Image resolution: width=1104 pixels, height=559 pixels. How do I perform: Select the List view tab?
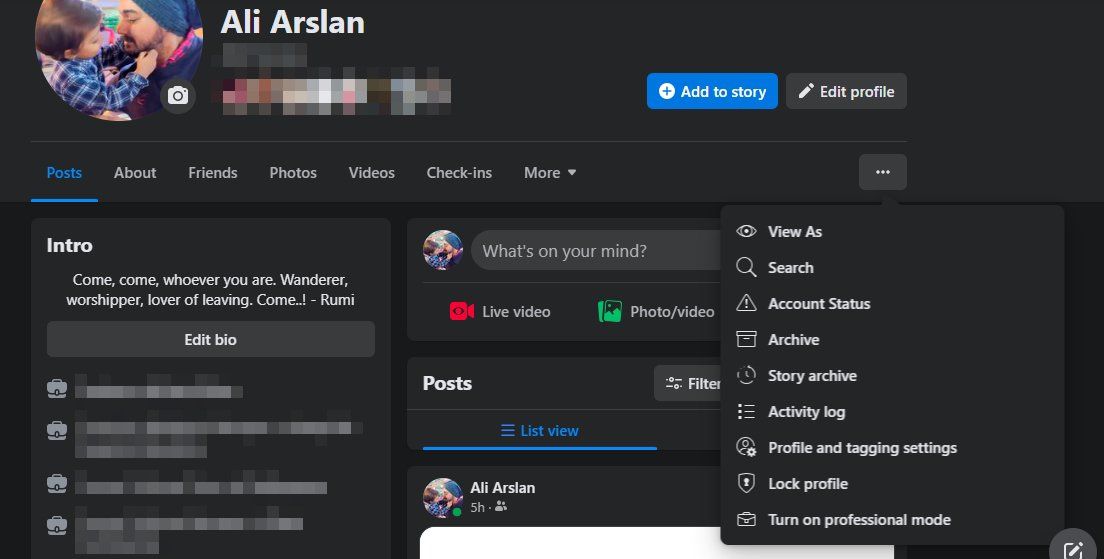click(539, 430)
